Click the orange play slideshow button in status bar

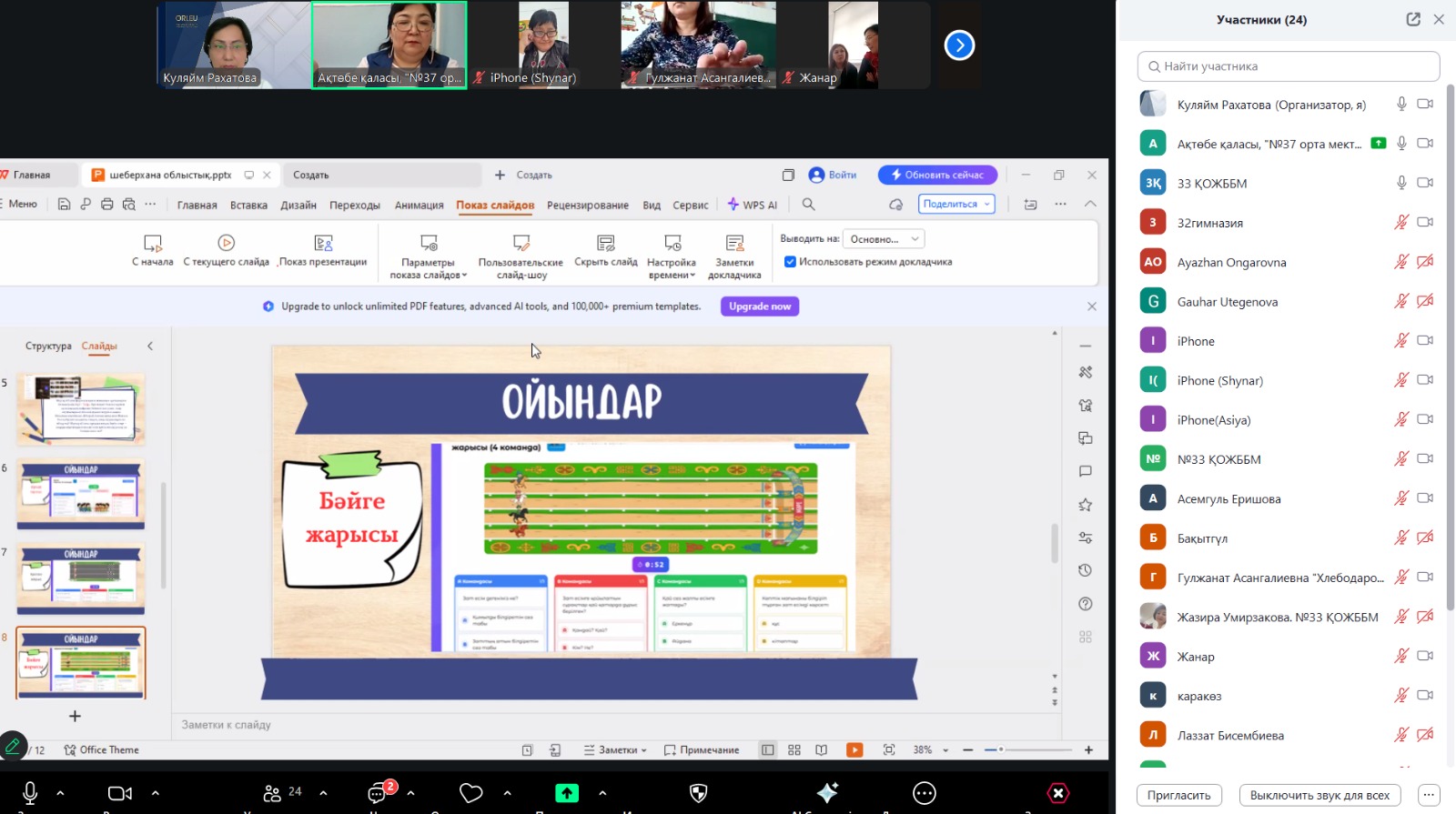point(854,749)
